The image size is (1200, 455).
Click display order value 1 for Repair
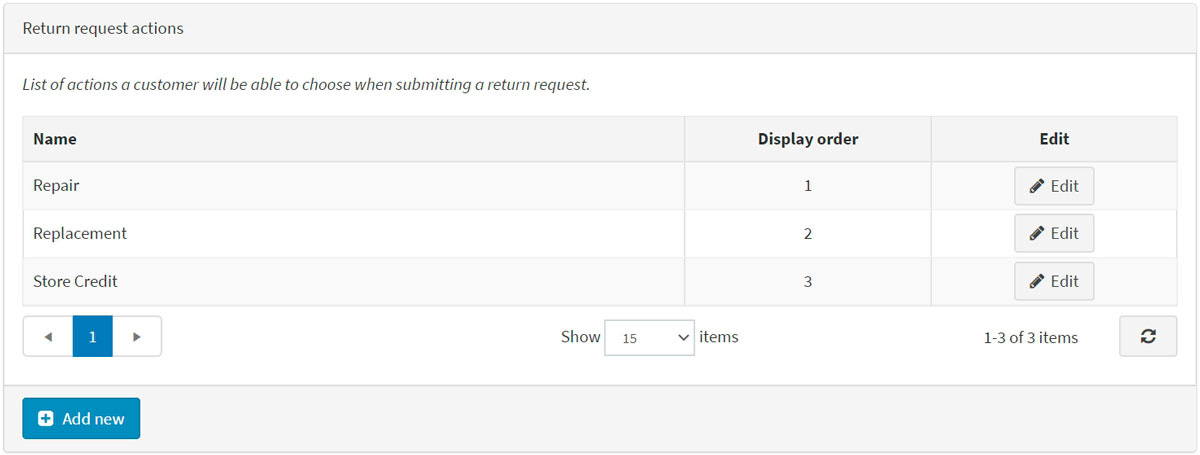(807, 186)
